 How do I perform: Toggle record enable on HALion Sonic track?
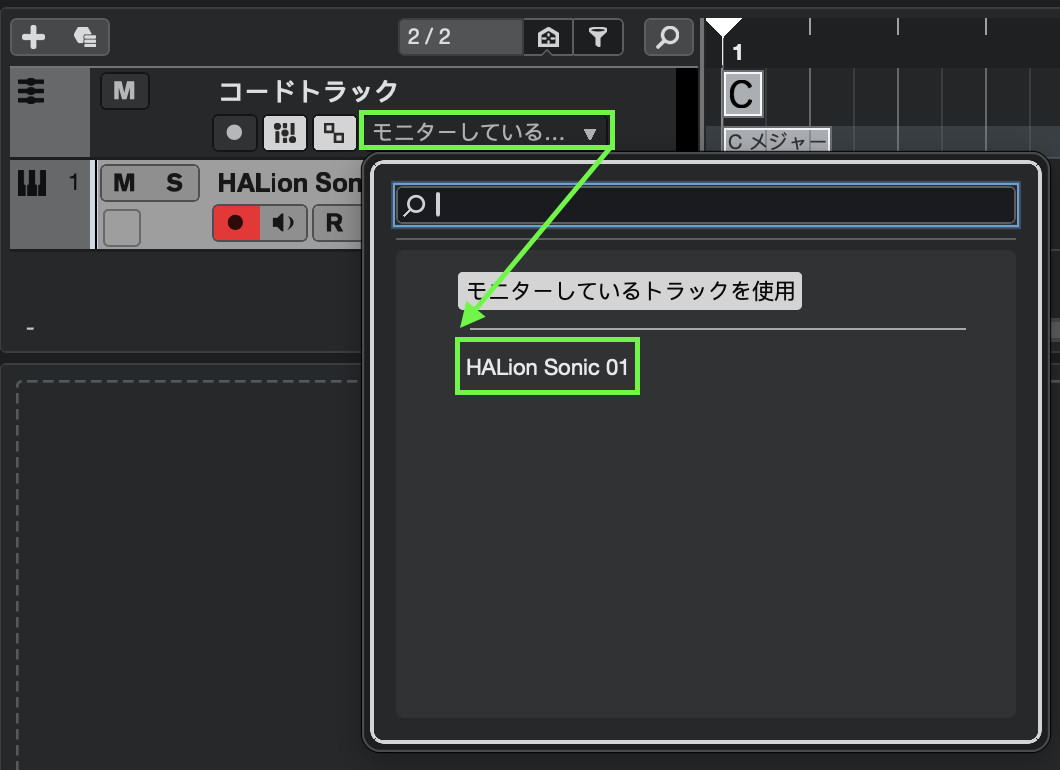236,223
